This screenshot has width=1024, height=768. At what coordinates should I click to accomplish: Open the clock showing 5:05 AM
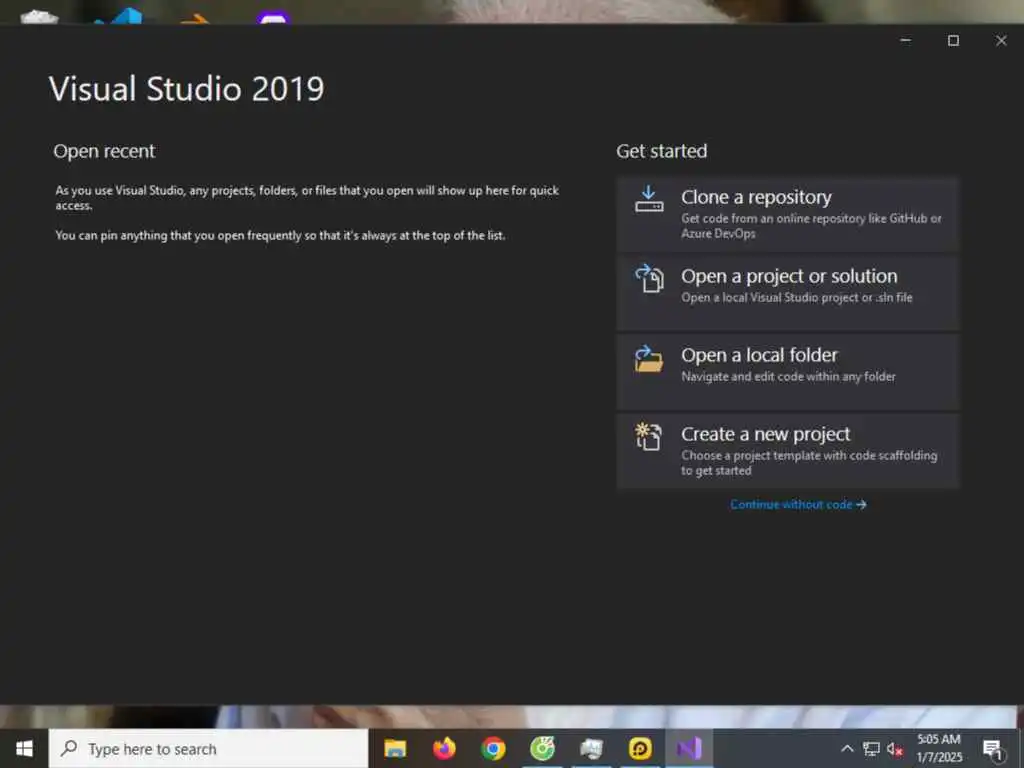point(939,748)
